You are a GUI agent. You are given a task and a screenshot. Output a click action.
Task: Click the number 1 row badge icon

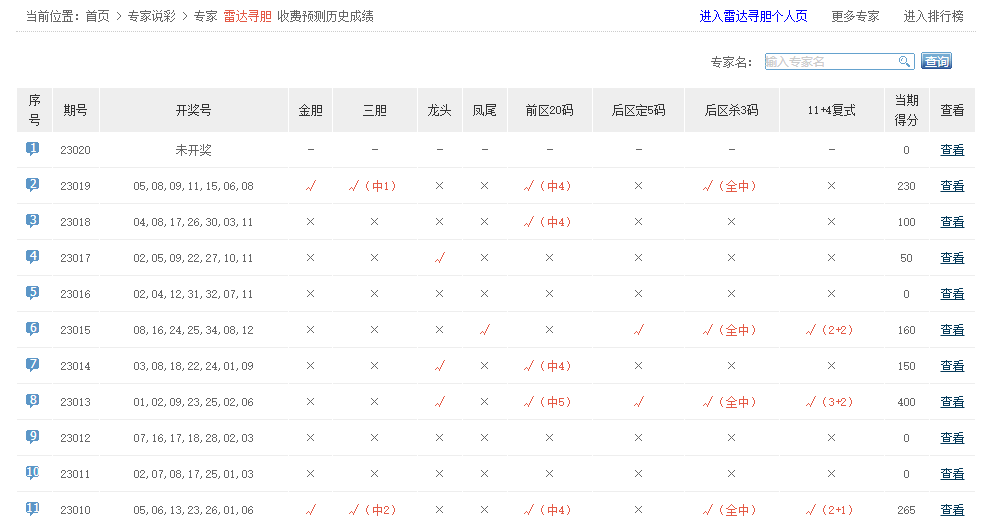33,149
